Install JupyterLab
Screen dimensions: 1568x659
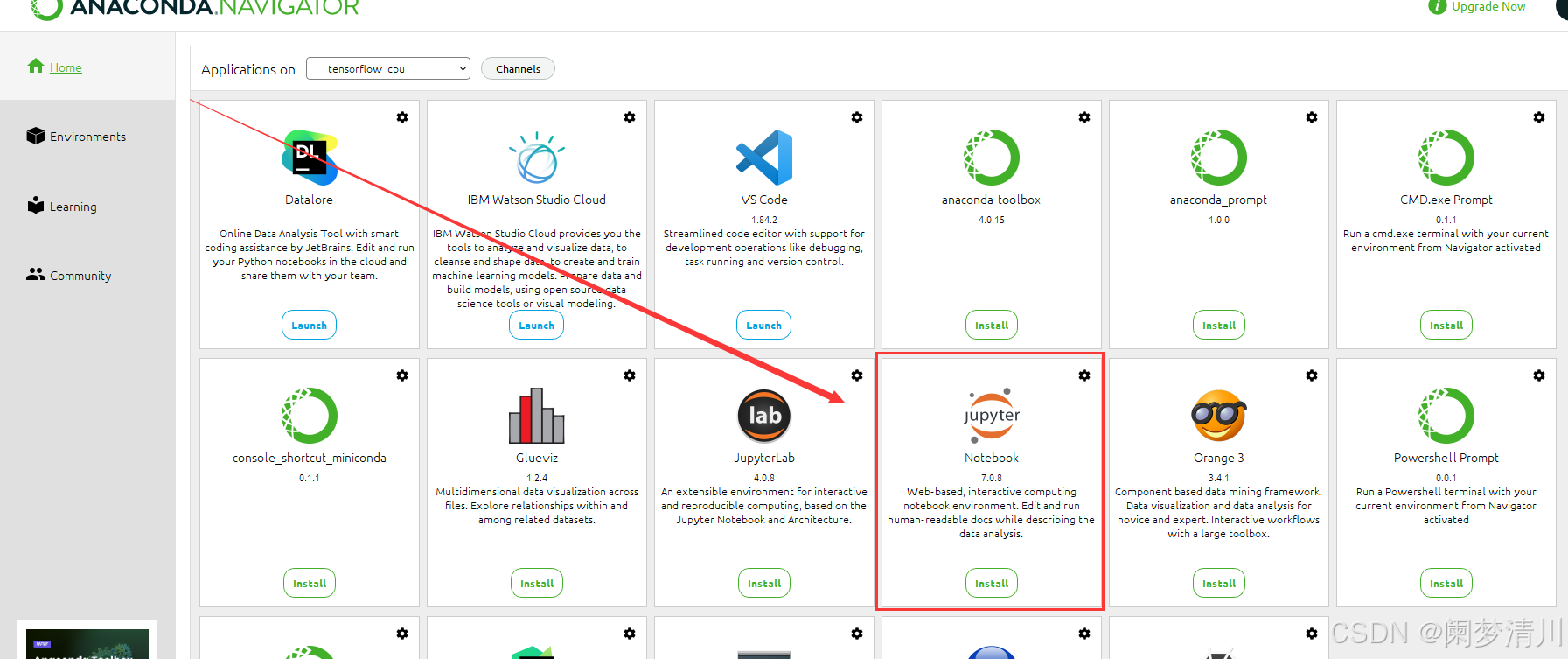point(764,583)
